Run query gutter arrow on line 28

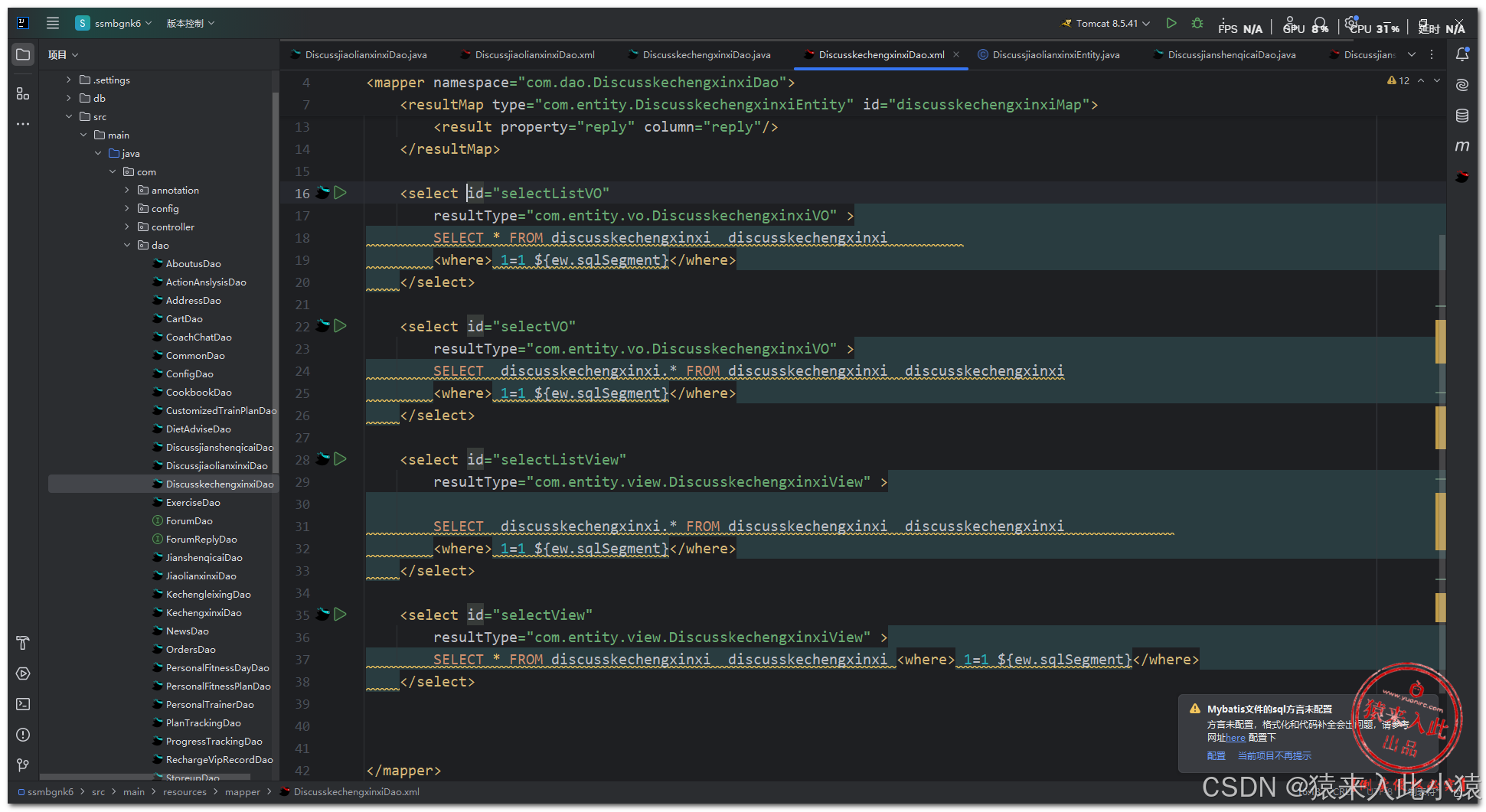point(341,459)
